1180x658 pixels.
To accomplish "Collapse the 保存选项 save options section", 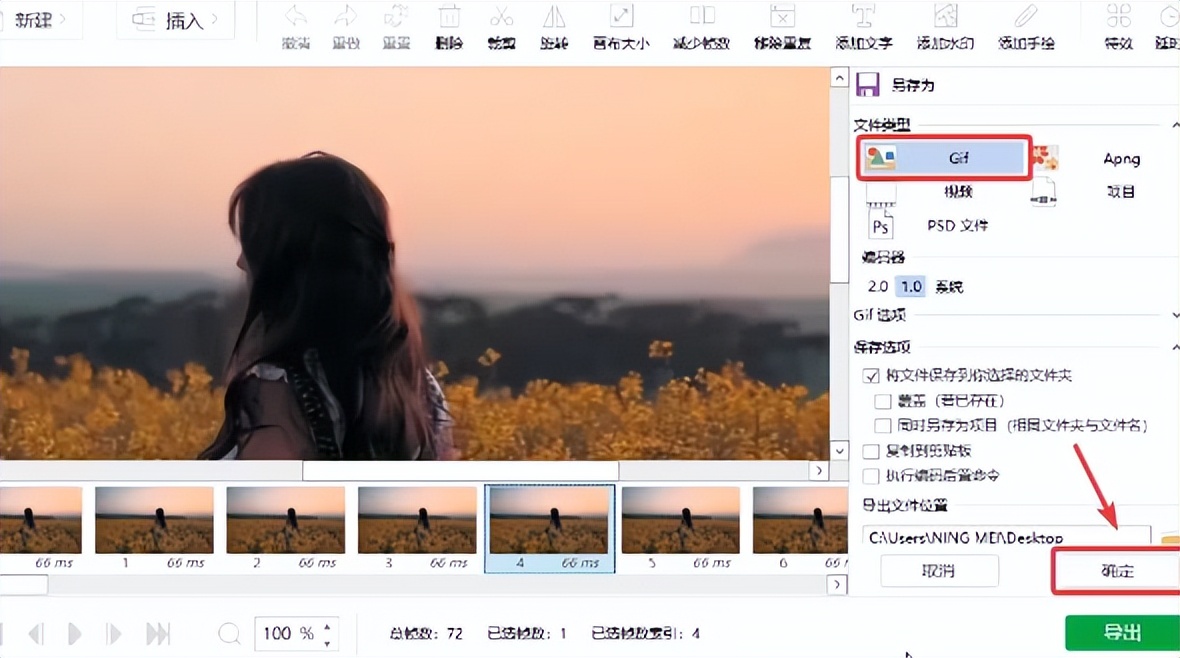I will 1175,347.
